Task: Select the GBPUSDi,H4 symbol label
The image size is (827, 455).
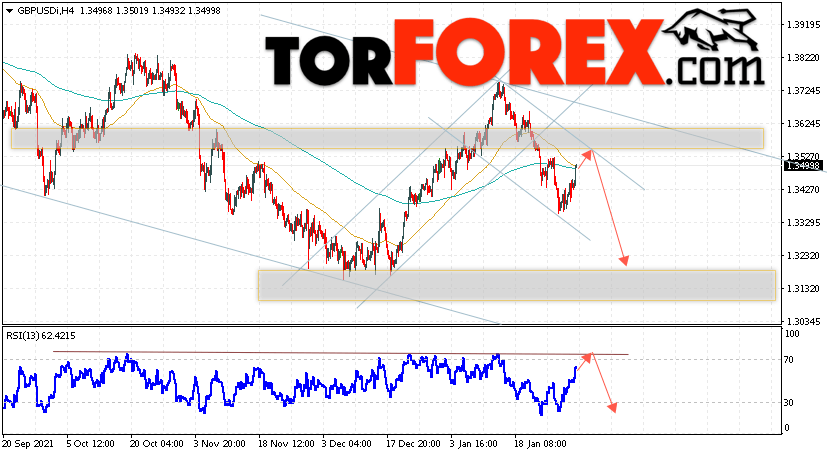Action: 46,11
